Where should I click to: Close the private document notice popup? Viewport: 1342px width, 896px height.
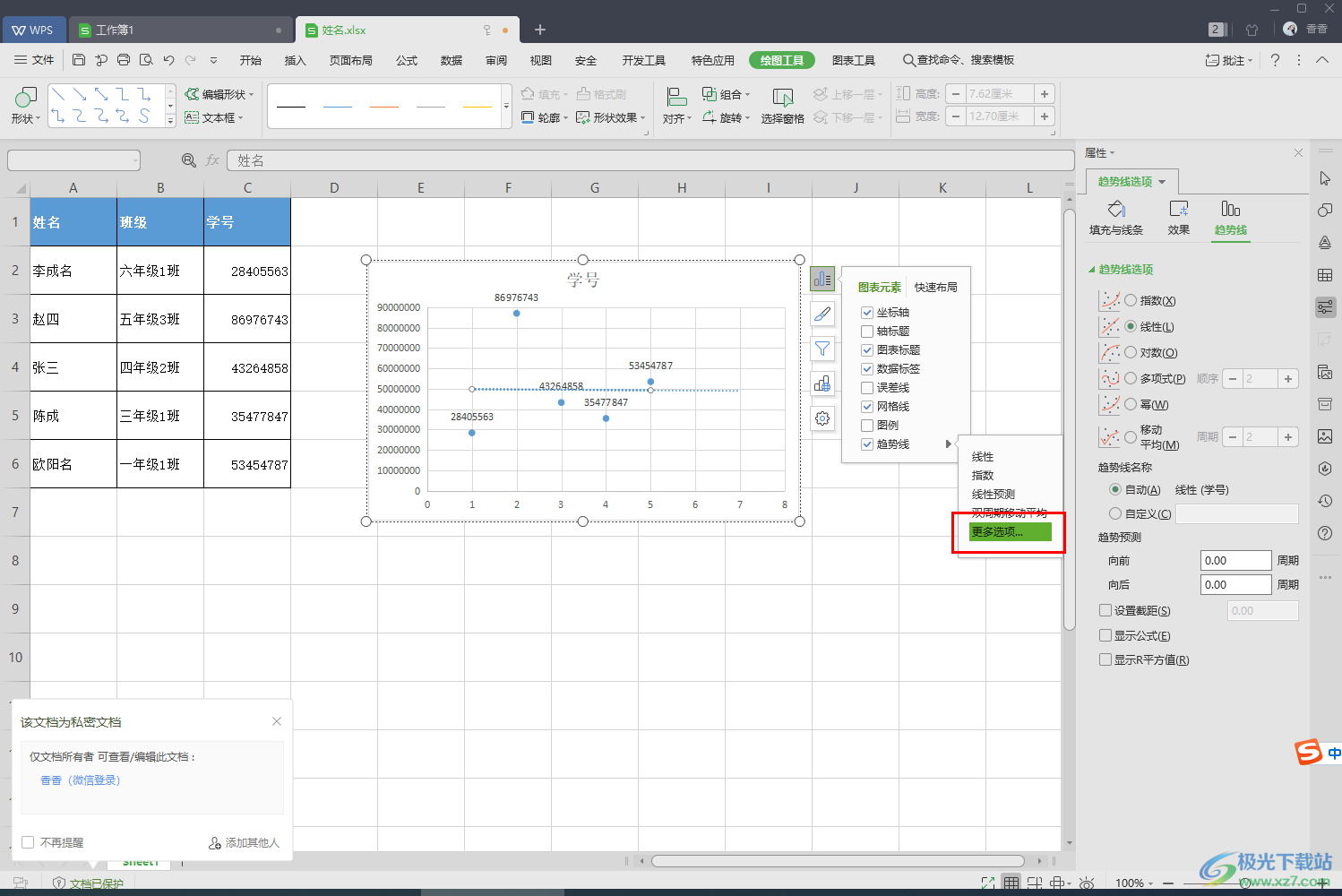pyautogui.click(x=277, y=721)
